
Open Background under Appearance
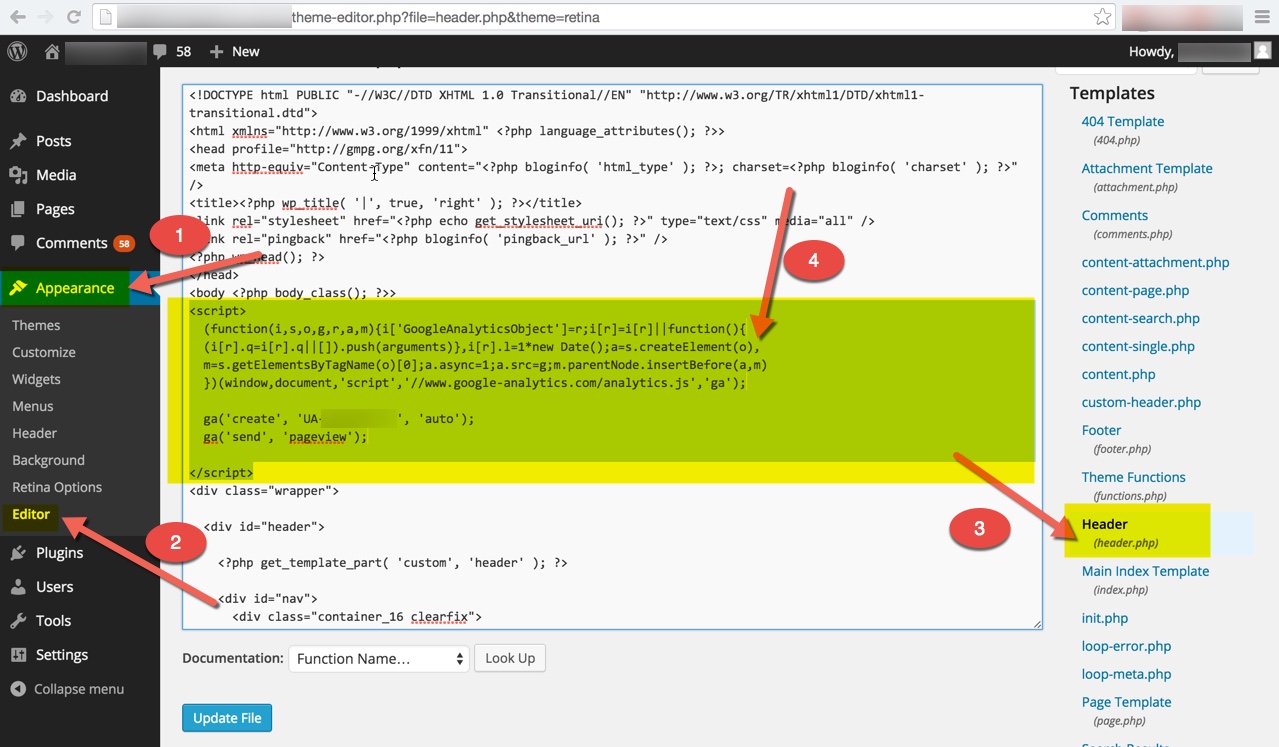tap(48, 460)
